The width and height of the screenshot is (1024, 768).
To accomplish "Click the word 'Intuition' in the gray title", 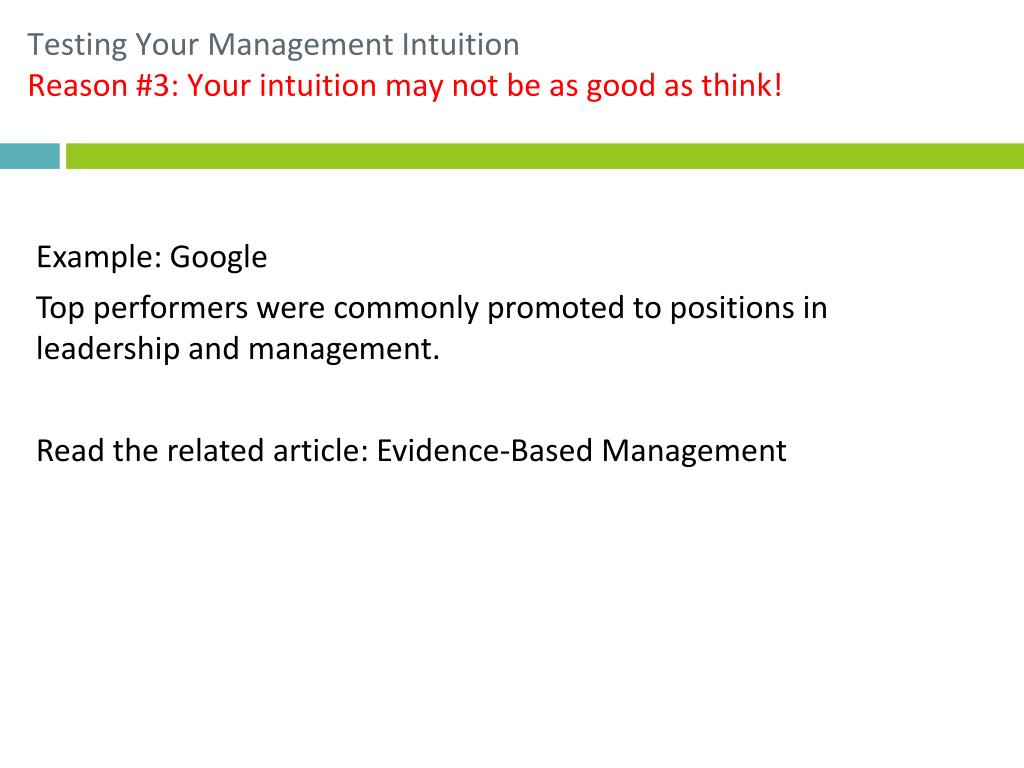I will tap(460, 46).
